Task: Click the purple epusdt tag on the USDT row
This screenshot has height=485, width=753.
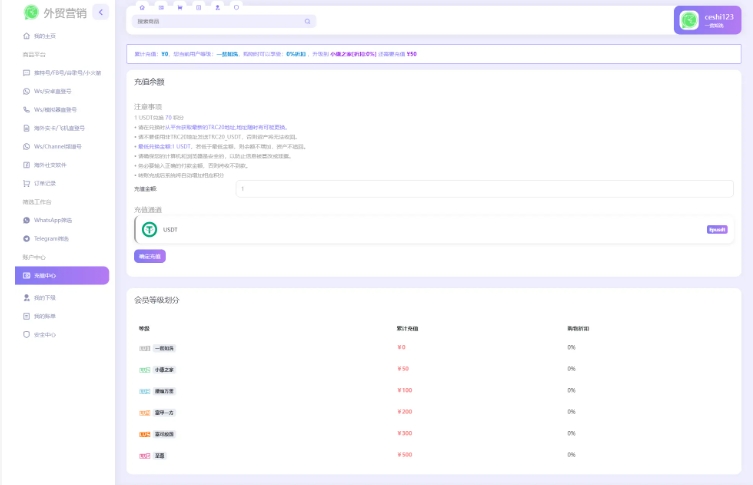Action: click(x=717, y=230)
